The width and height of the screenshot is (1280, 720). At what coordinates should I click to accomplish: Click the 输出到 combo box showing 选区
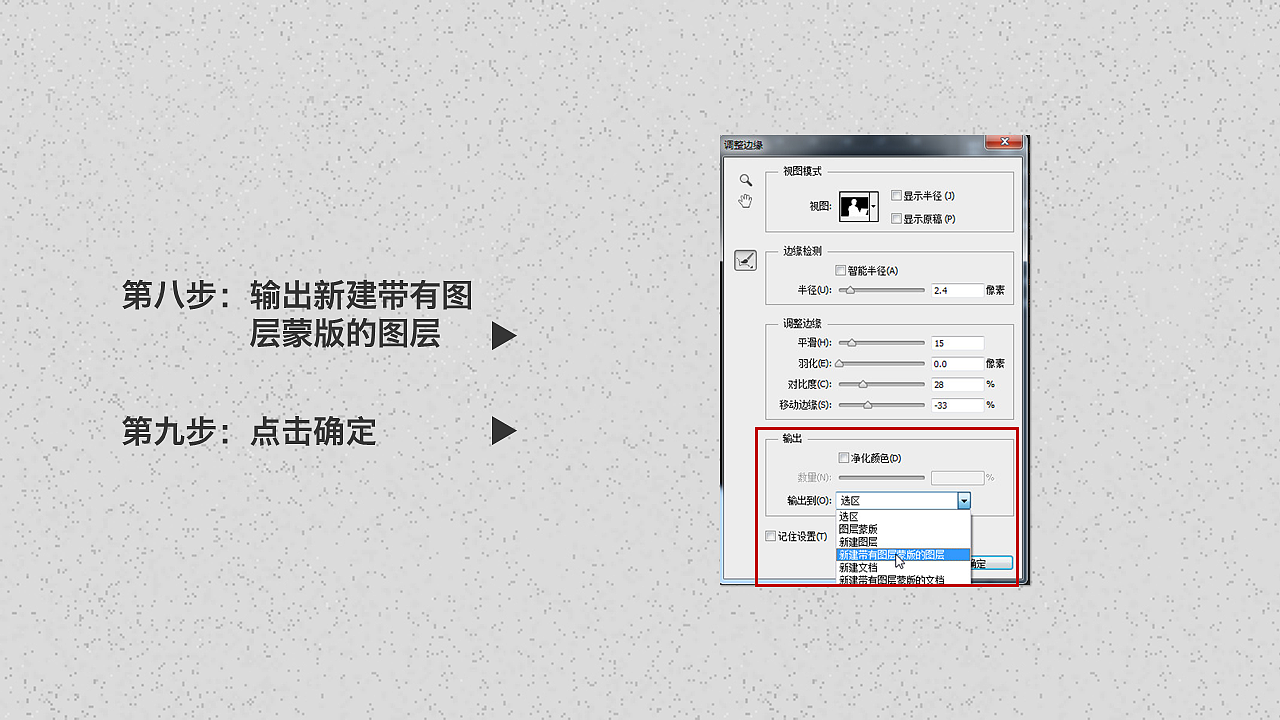click(903, 501)
